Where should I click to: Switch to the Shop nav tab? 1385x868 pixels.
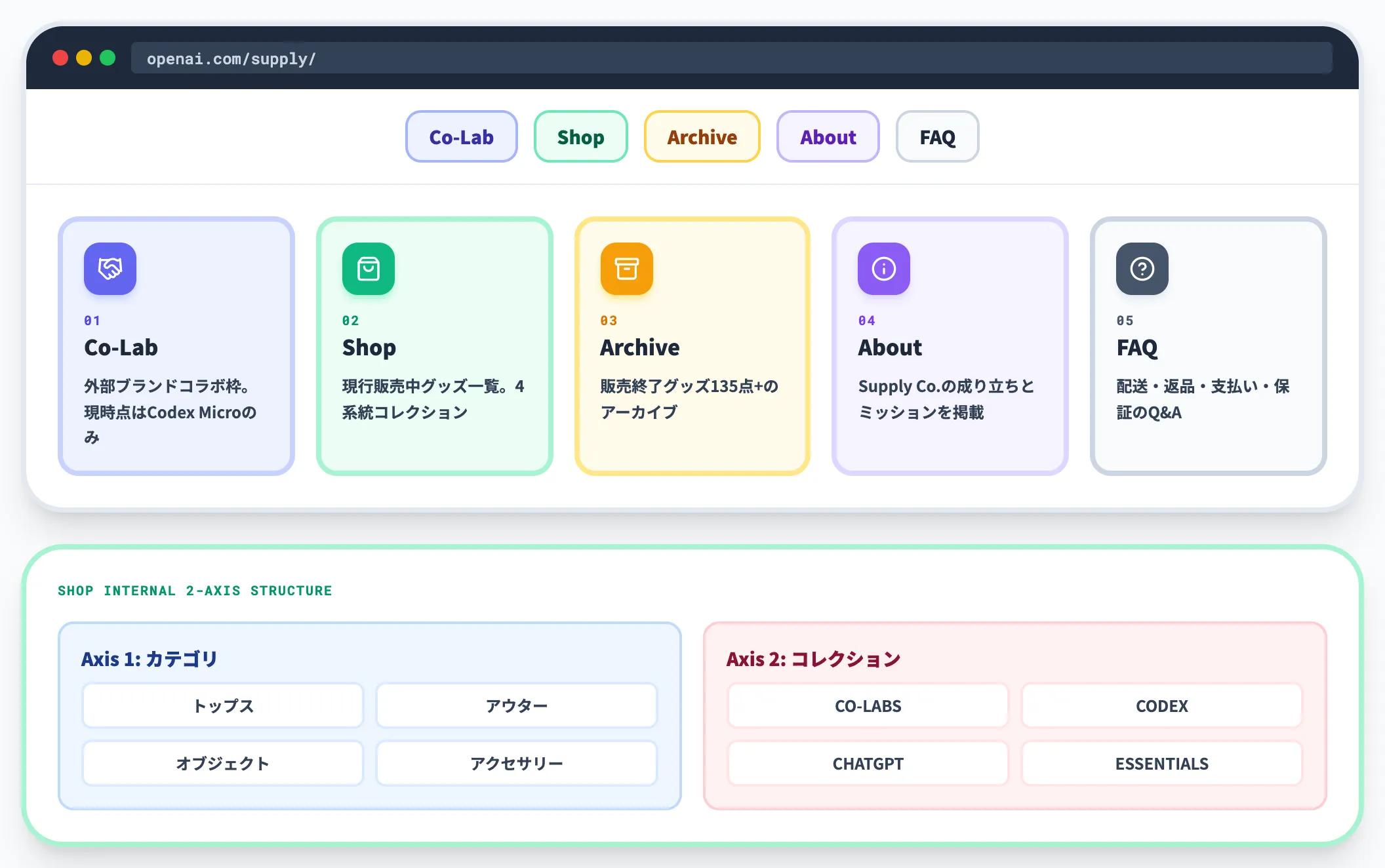581,136
